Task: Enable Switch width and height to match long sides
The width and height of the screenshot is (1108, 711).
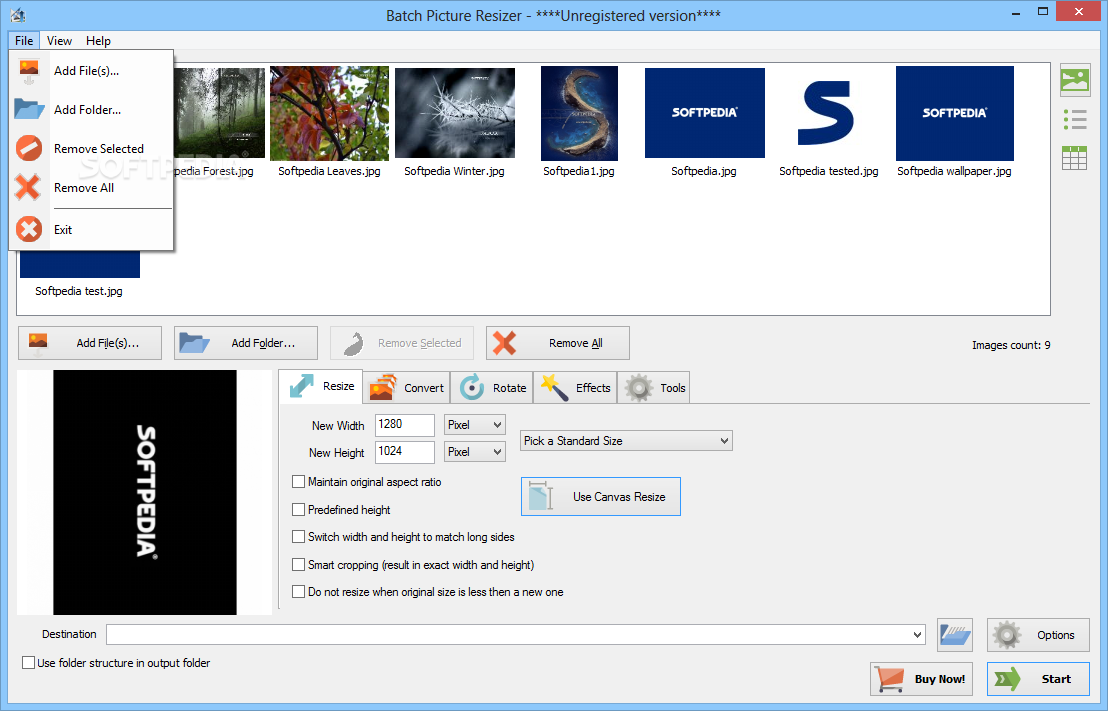Action: click(x=298, y=537)
